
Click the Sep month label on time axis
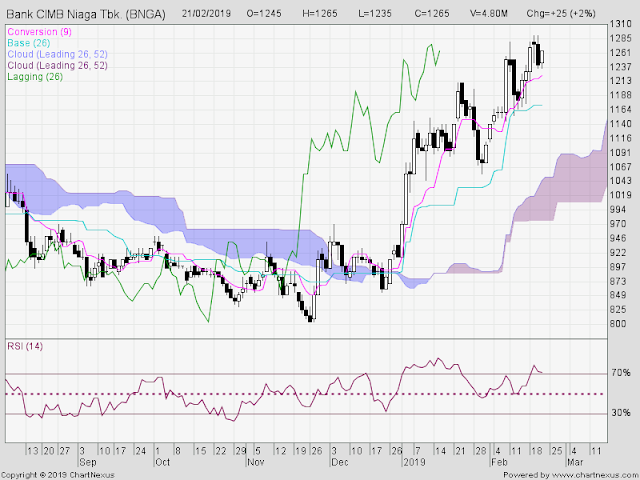coord(87,462)
